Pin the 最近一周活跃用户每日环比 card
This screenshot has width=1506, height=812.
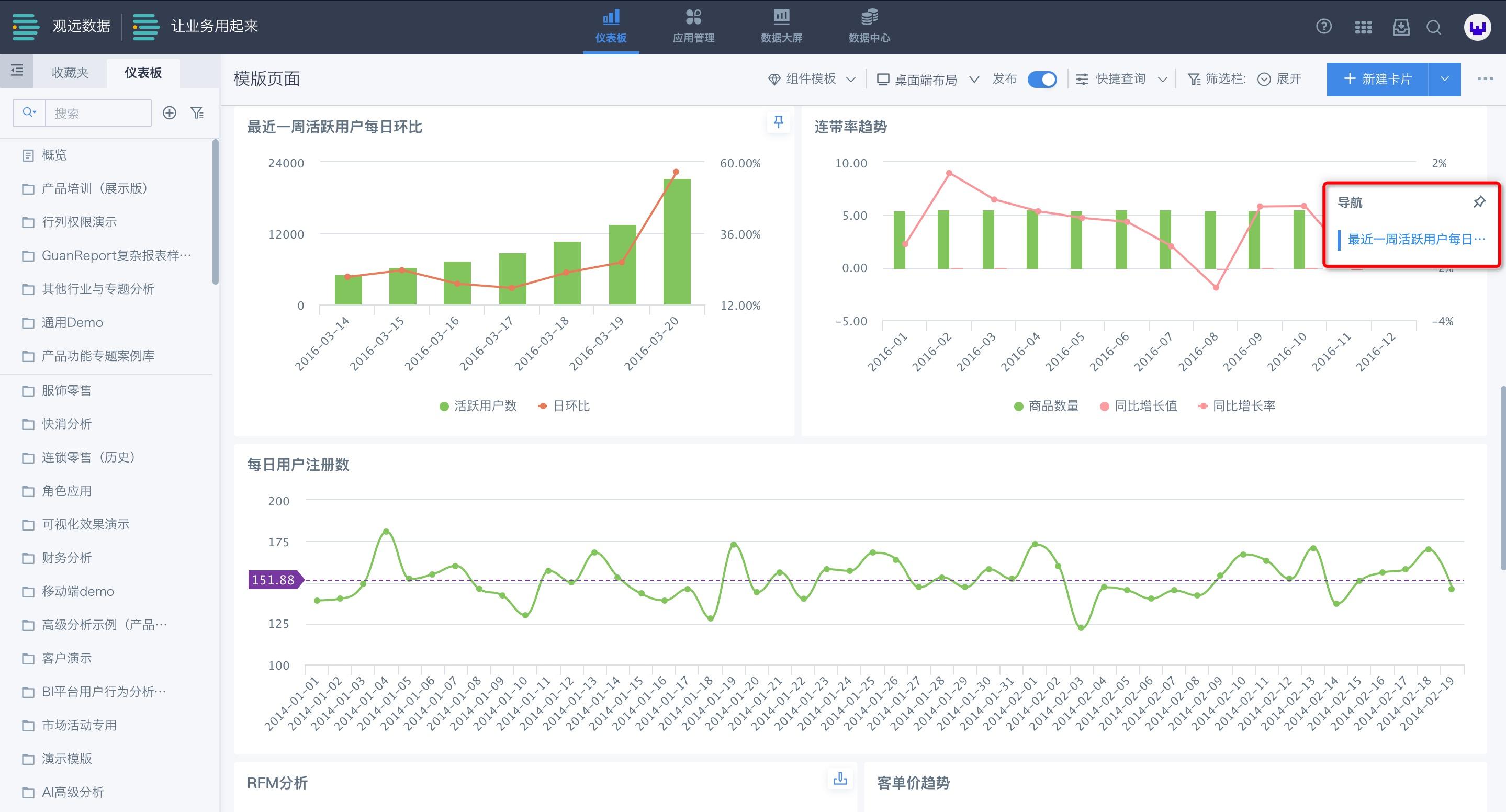coord(778,121)
